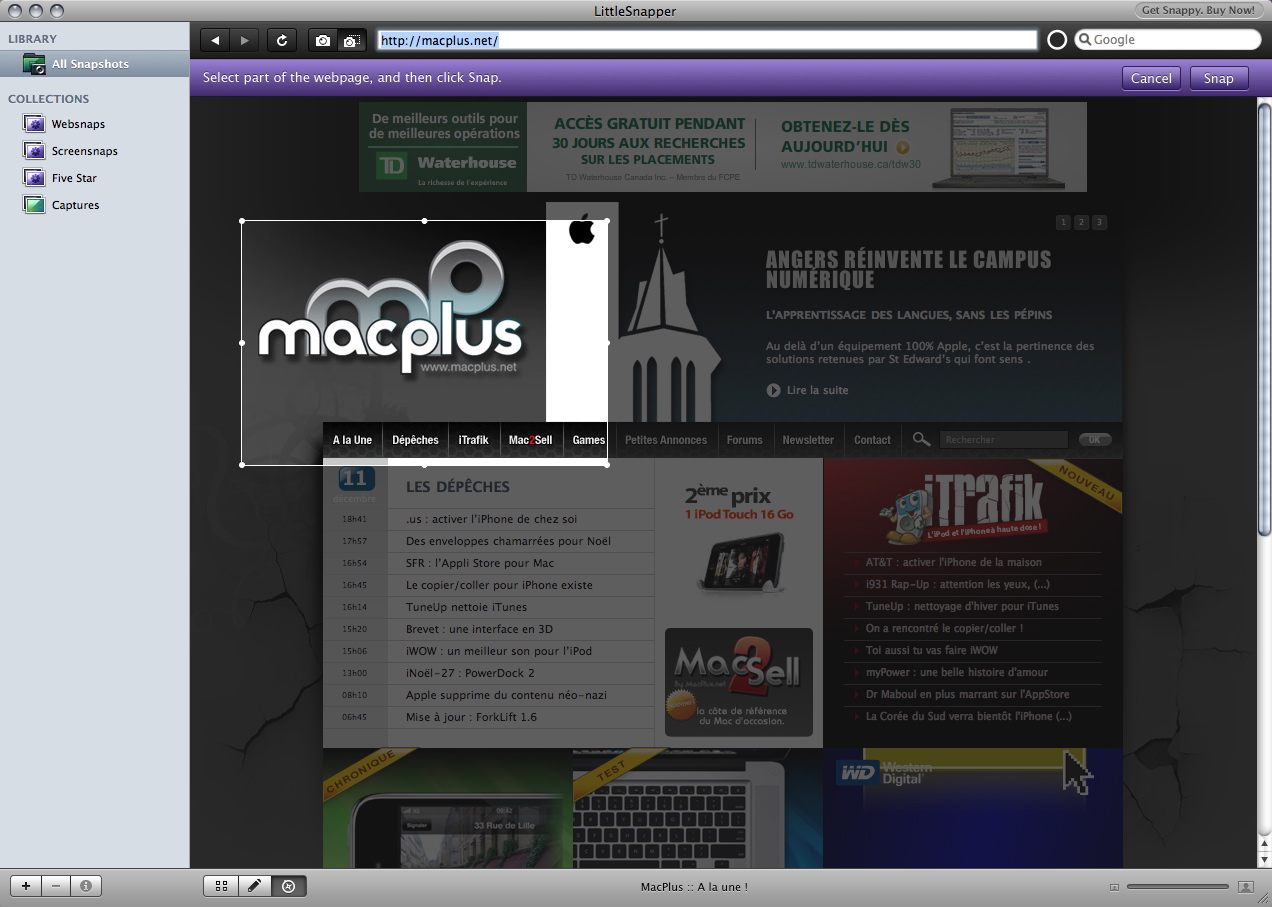The width and height of the screenshot is (1272, 907).
Task: Open the Forums tab
Action: click(x=745, y=440)
